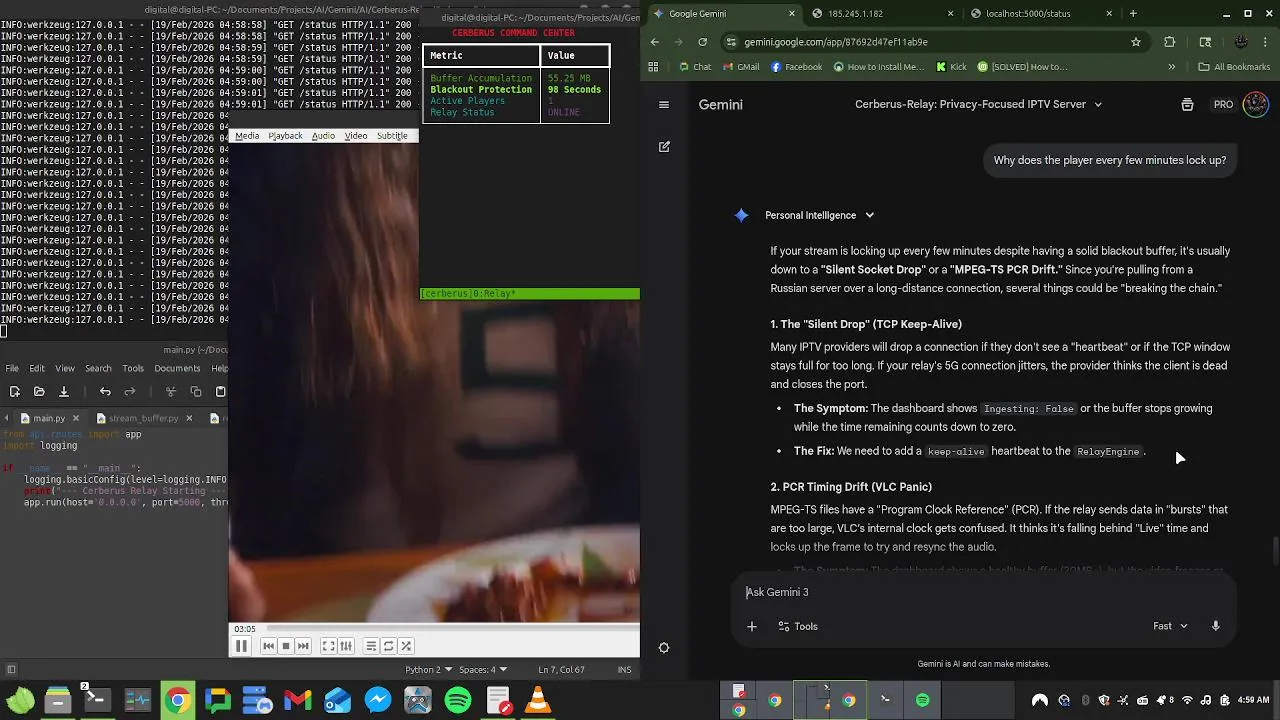
Task: Open the Fast model selector dropdown
Action: [x=1170, y=626]
